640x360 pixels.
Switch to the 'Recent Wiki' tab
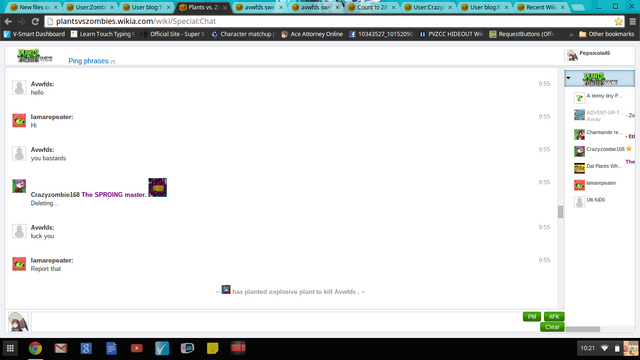541,7
